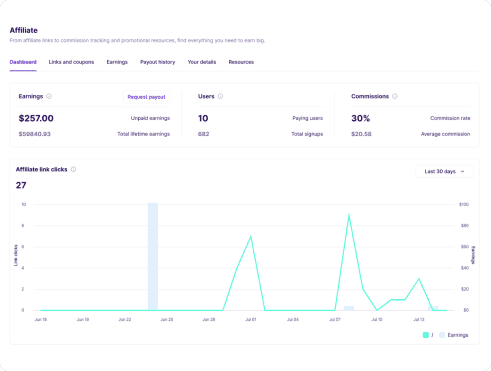Click the tall earnings bar near Jun 25

[153, 256]
